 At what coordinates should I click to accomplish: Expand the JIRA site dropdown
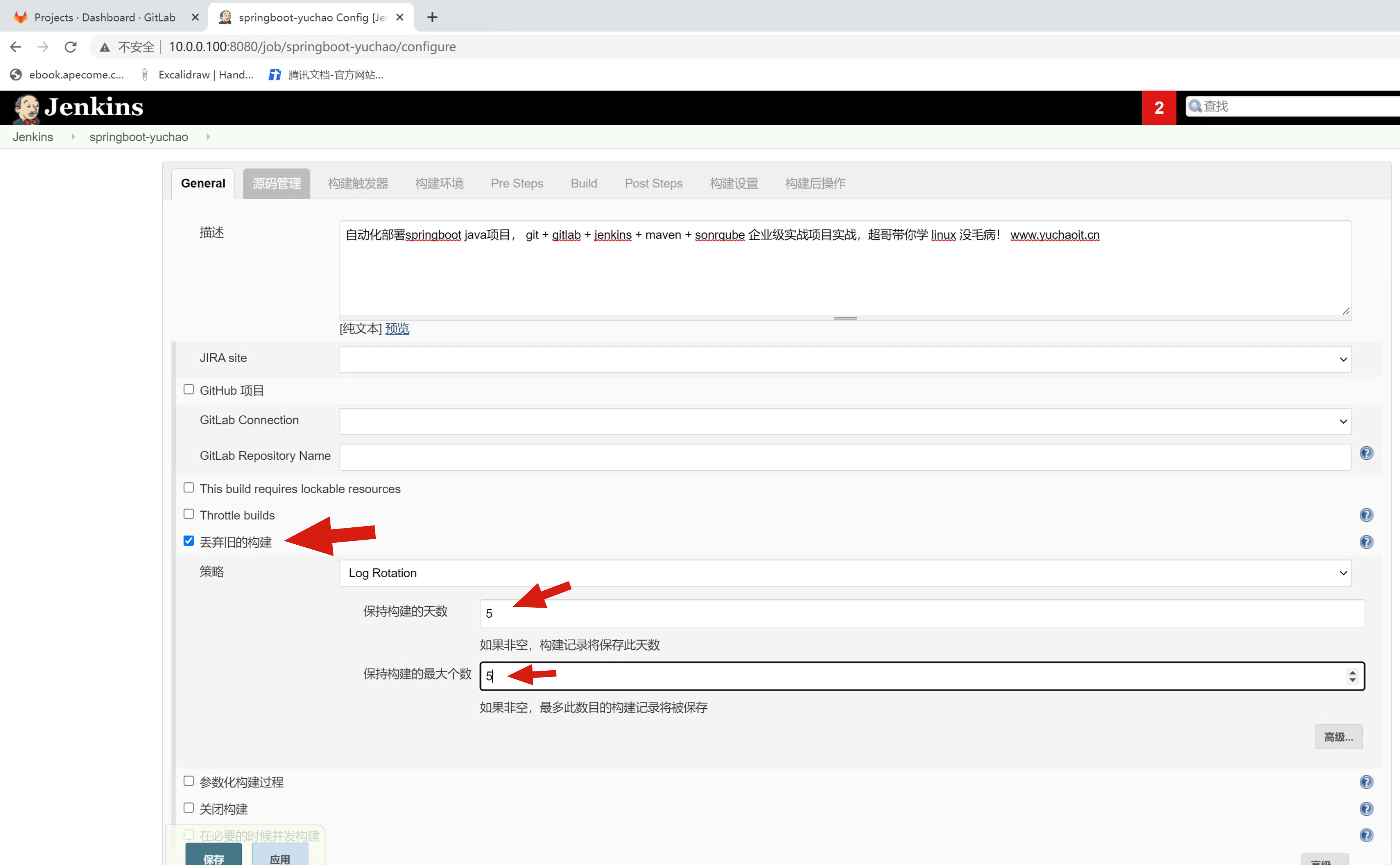pos(844,359)
